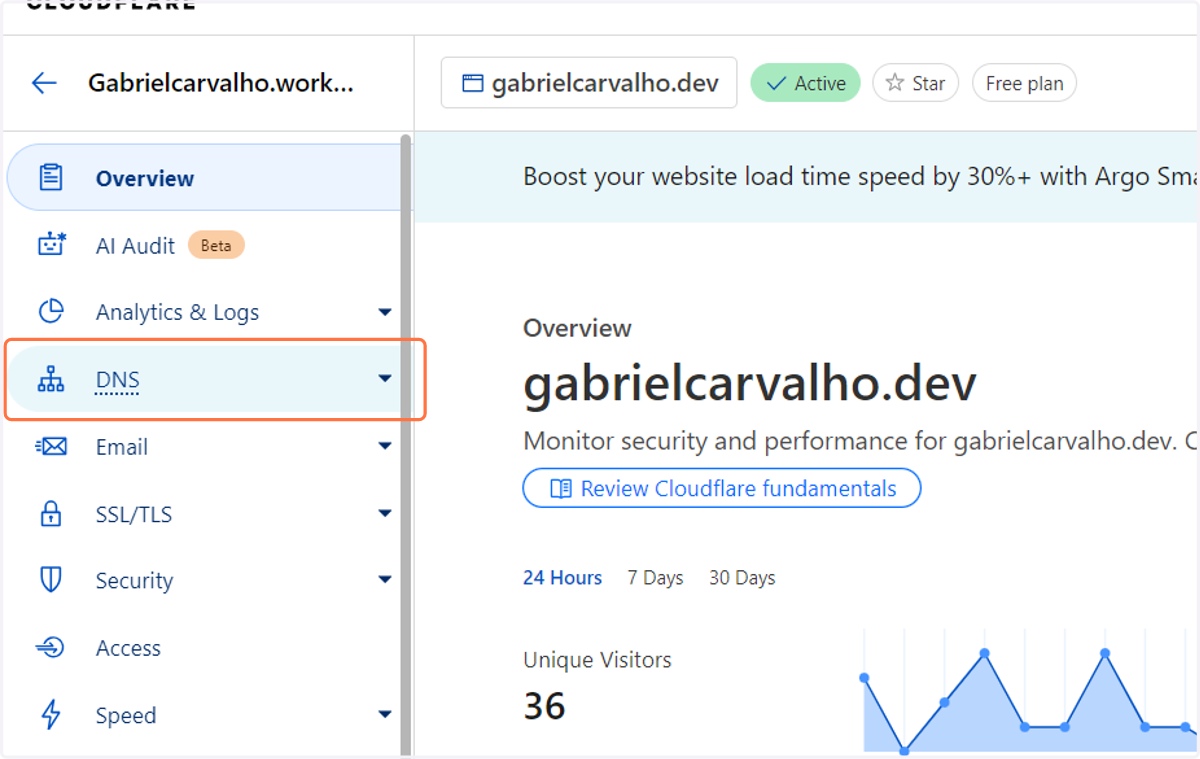1200x759 pixels.
Task: Switch to the 7 Days range
Action: pyautogui.click(x=655, y=578)
